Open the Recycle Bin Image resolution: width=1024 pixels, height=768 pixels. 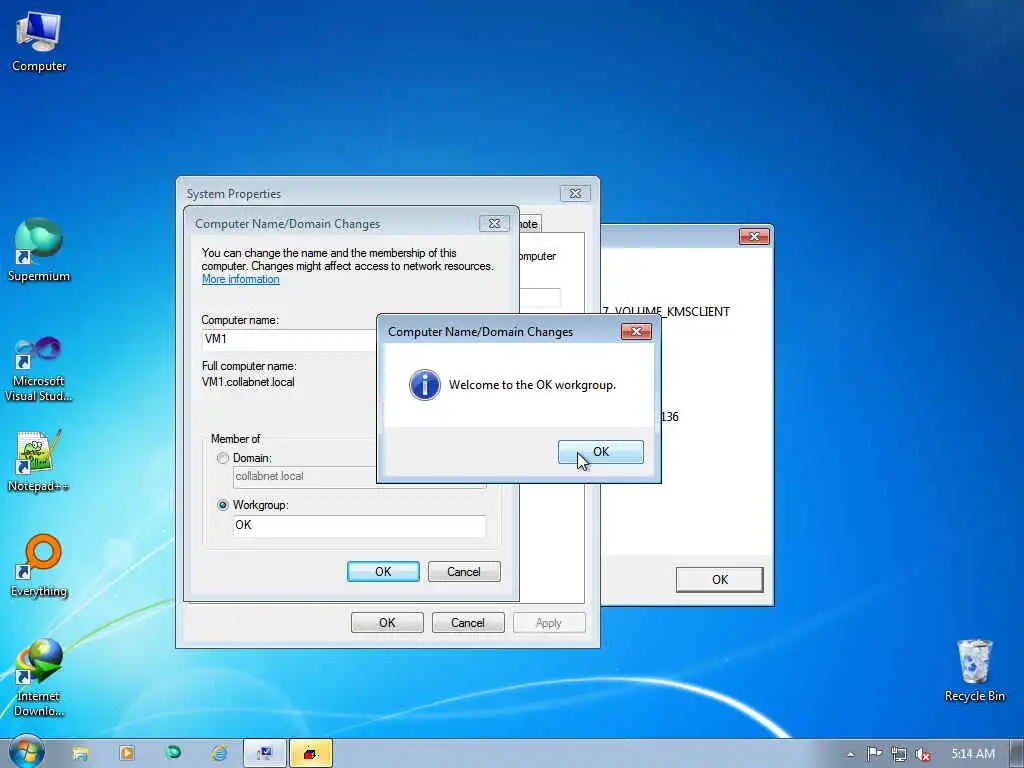tap(974, 670)
